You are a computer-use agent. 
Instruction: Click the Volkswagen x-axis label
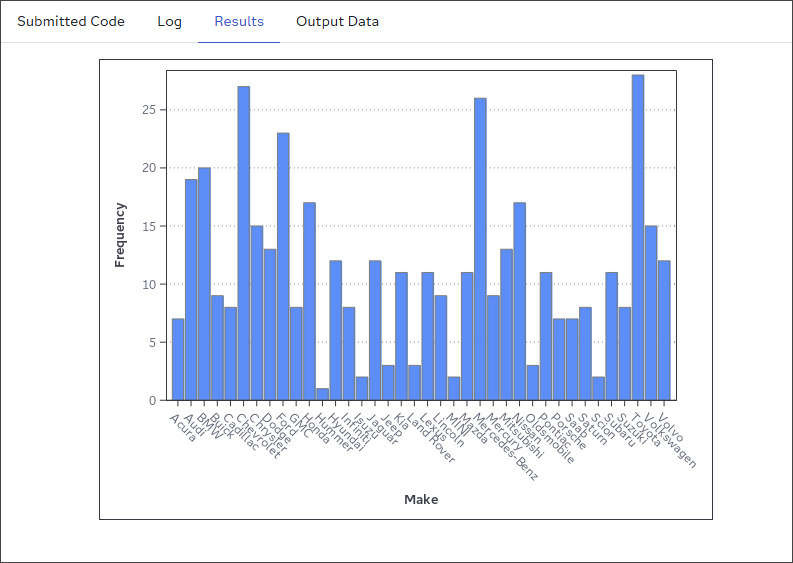point(671,441)
